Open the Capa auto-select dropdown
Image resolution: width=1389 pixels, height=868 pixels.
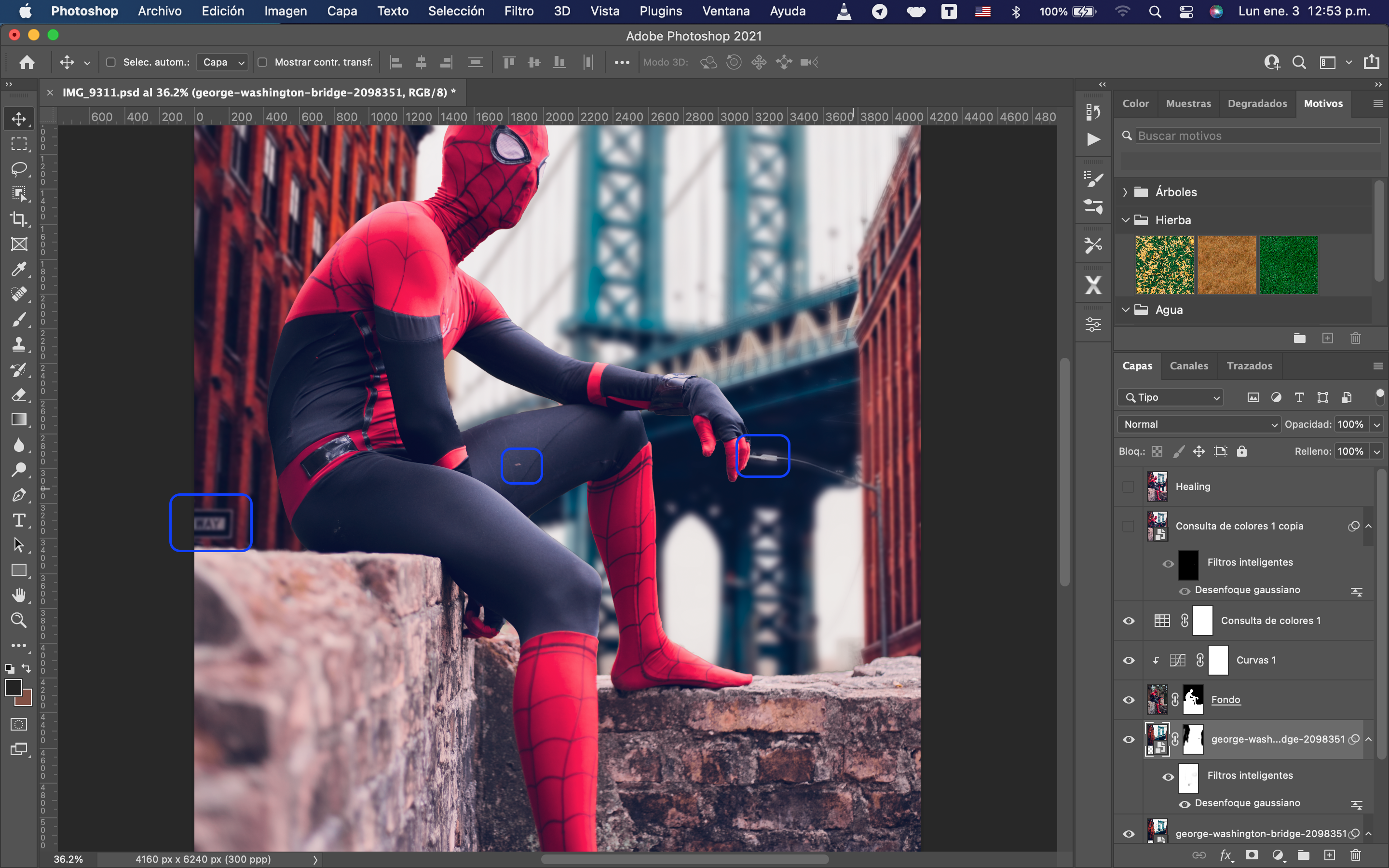tap(223, 62)
